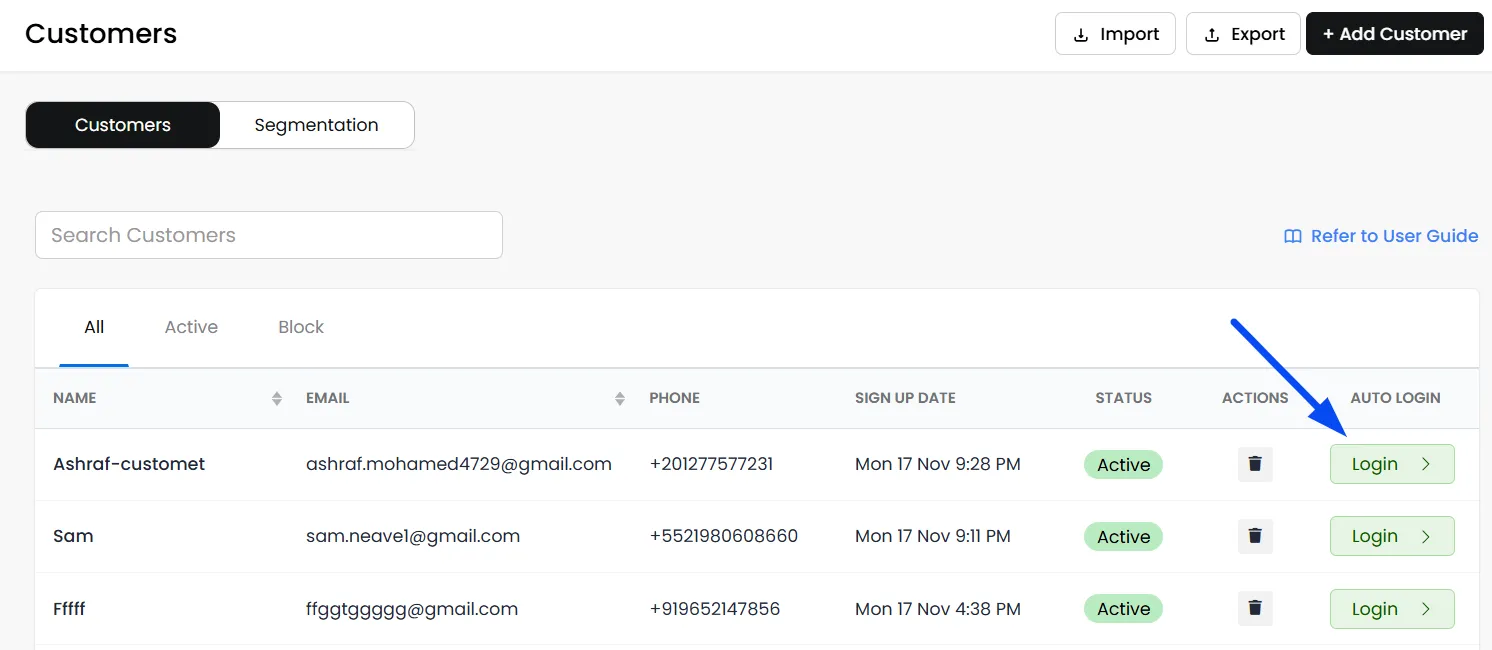Click the Active status badge for Ashraf-customet
The height and width of the screenshot is (650, 1492).
click(1124, 464)
